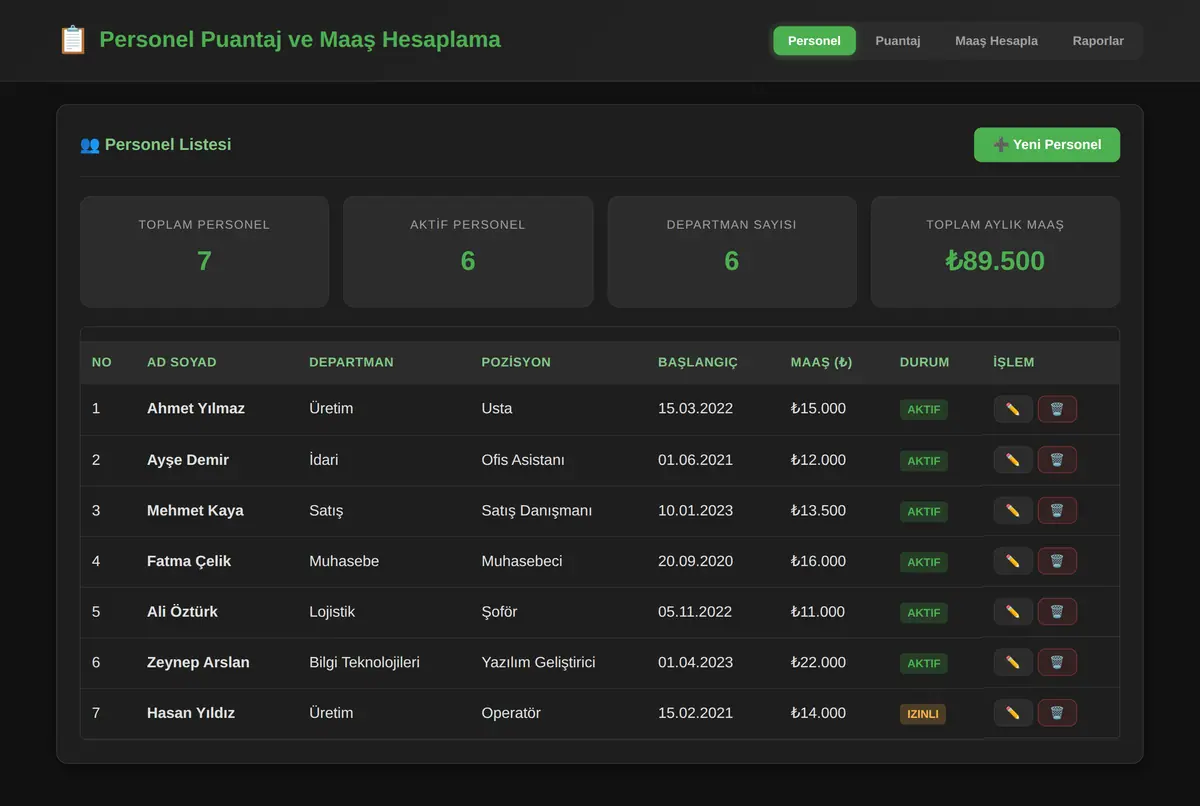The height and width of the screenshot is (806, 1200).
Task: Select the Bilgi Teknolojileri department cell
Action: click(x=364, y=662)
